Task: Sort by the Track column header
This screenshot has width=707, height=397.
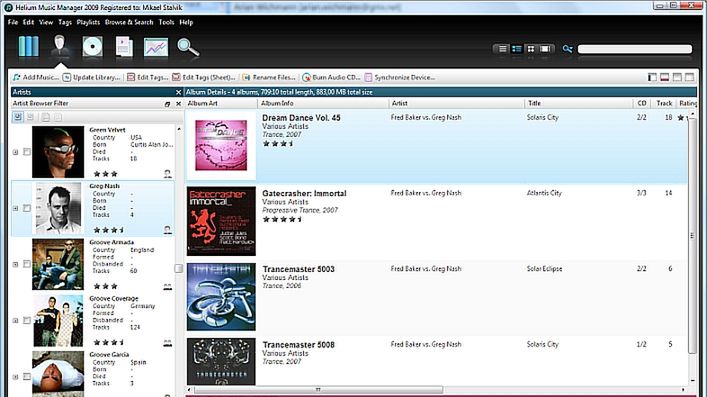Action: 664,103
